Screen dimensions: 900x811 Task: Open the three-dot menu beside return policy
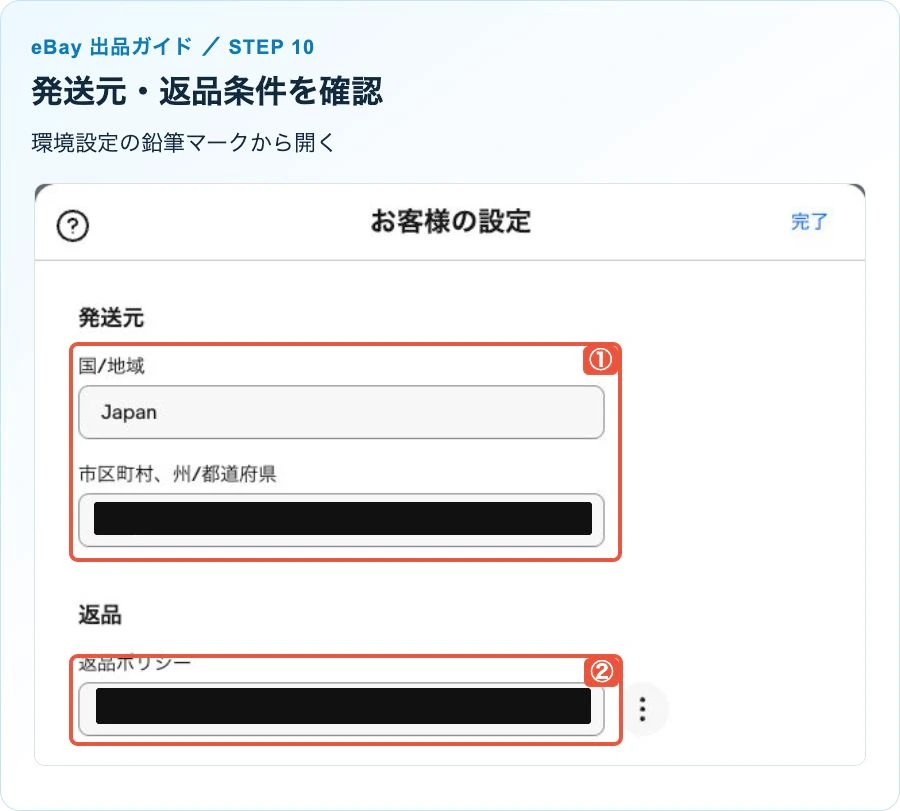pos(643,709)
